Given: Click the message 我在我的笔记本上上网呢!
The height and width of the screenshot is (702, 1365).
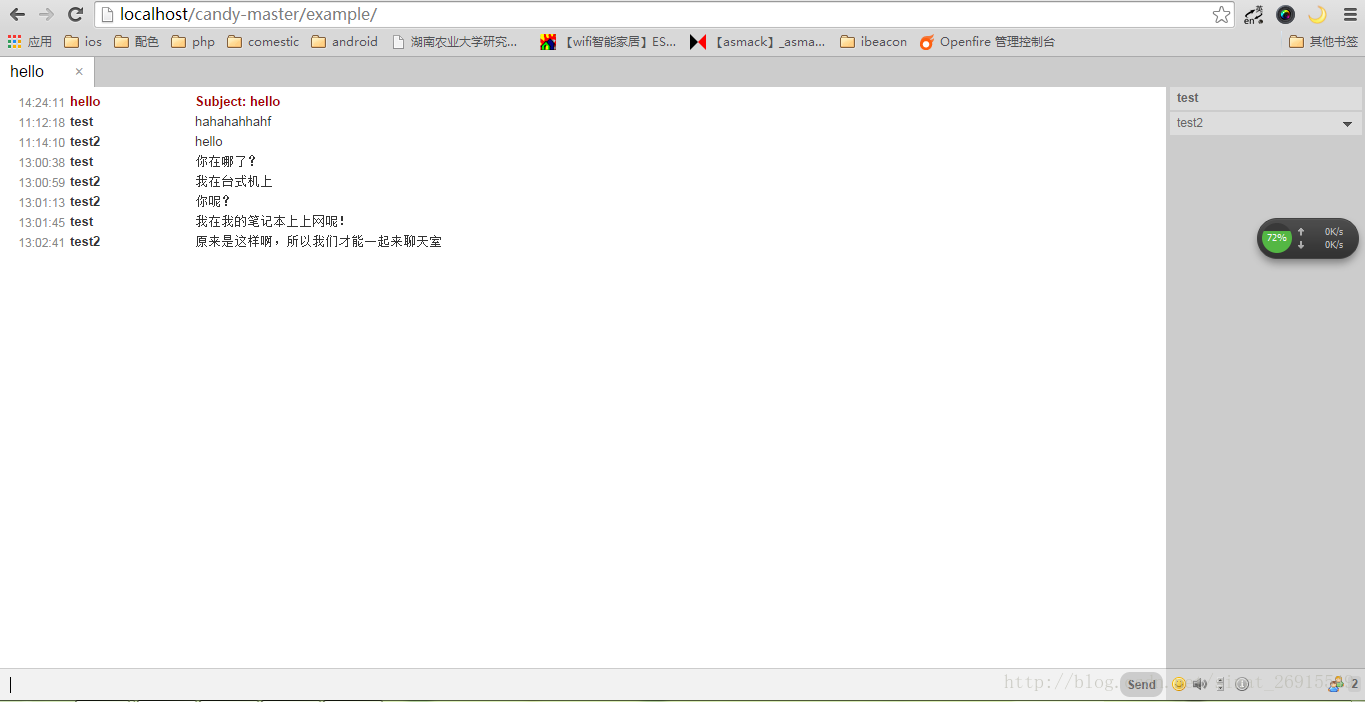Looking at the screenshot, I should 271,222.
